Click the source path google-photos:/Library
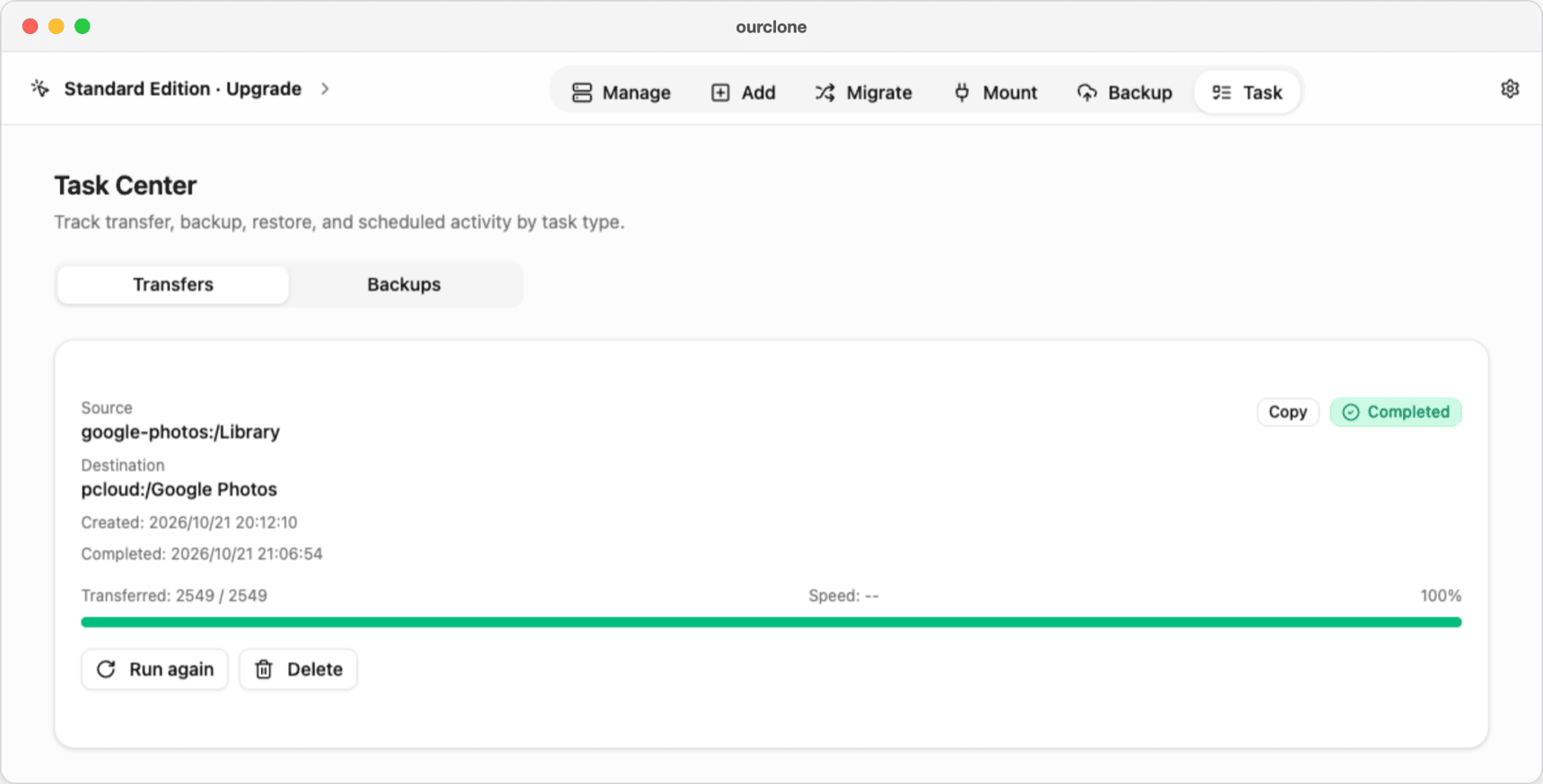The image size is (1543, 784). 180,431
